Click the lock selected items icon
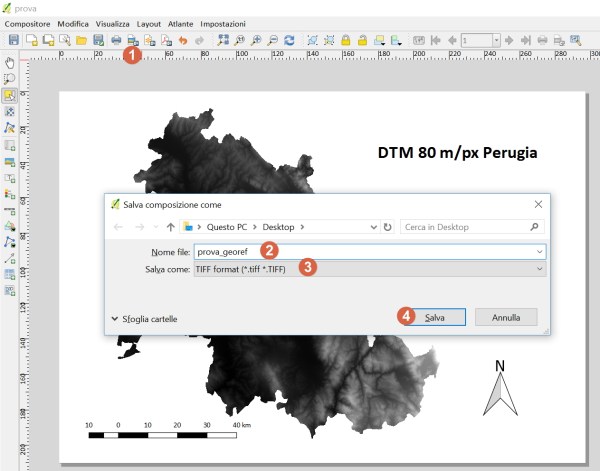This screenshot has width=600, height=471. [345, 40]
